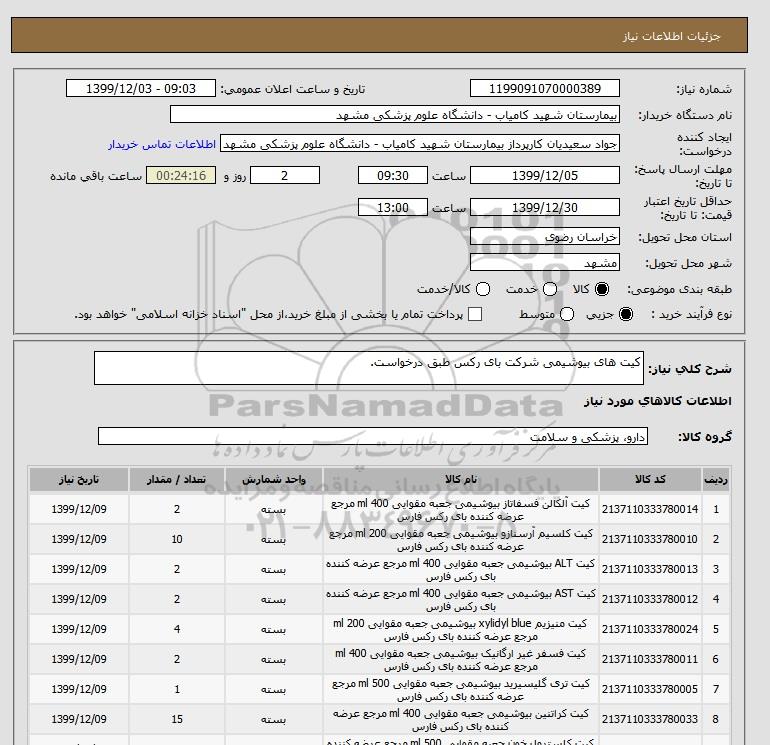Click the ALT kit name in row 3
This screenshot has height=745, width=770.
(461, 570)
